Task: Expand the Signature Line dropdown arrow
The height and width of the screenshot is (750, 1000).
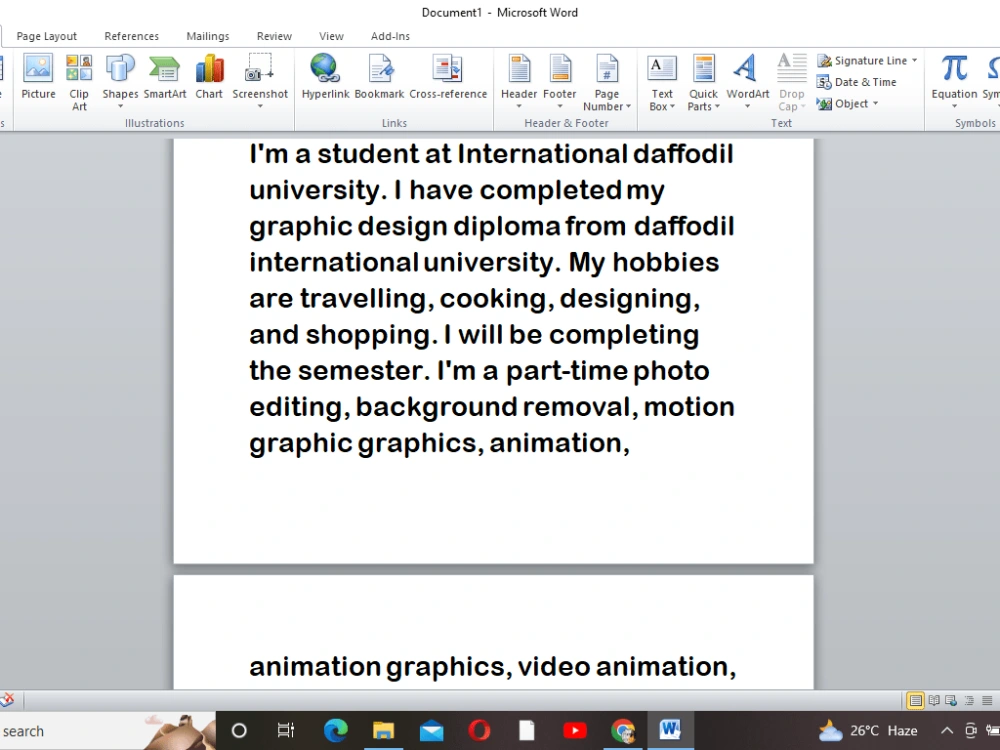Action: point(915,61)
